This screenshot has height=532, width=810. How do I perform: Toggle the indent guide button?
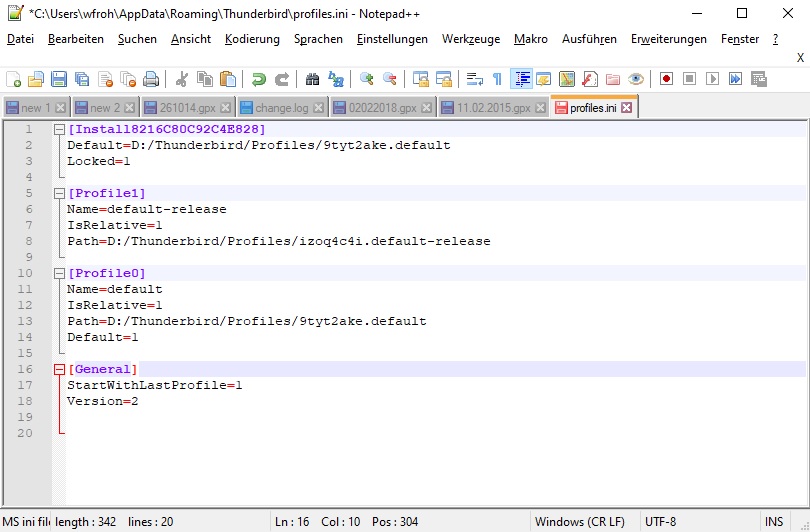click(521, 79)
